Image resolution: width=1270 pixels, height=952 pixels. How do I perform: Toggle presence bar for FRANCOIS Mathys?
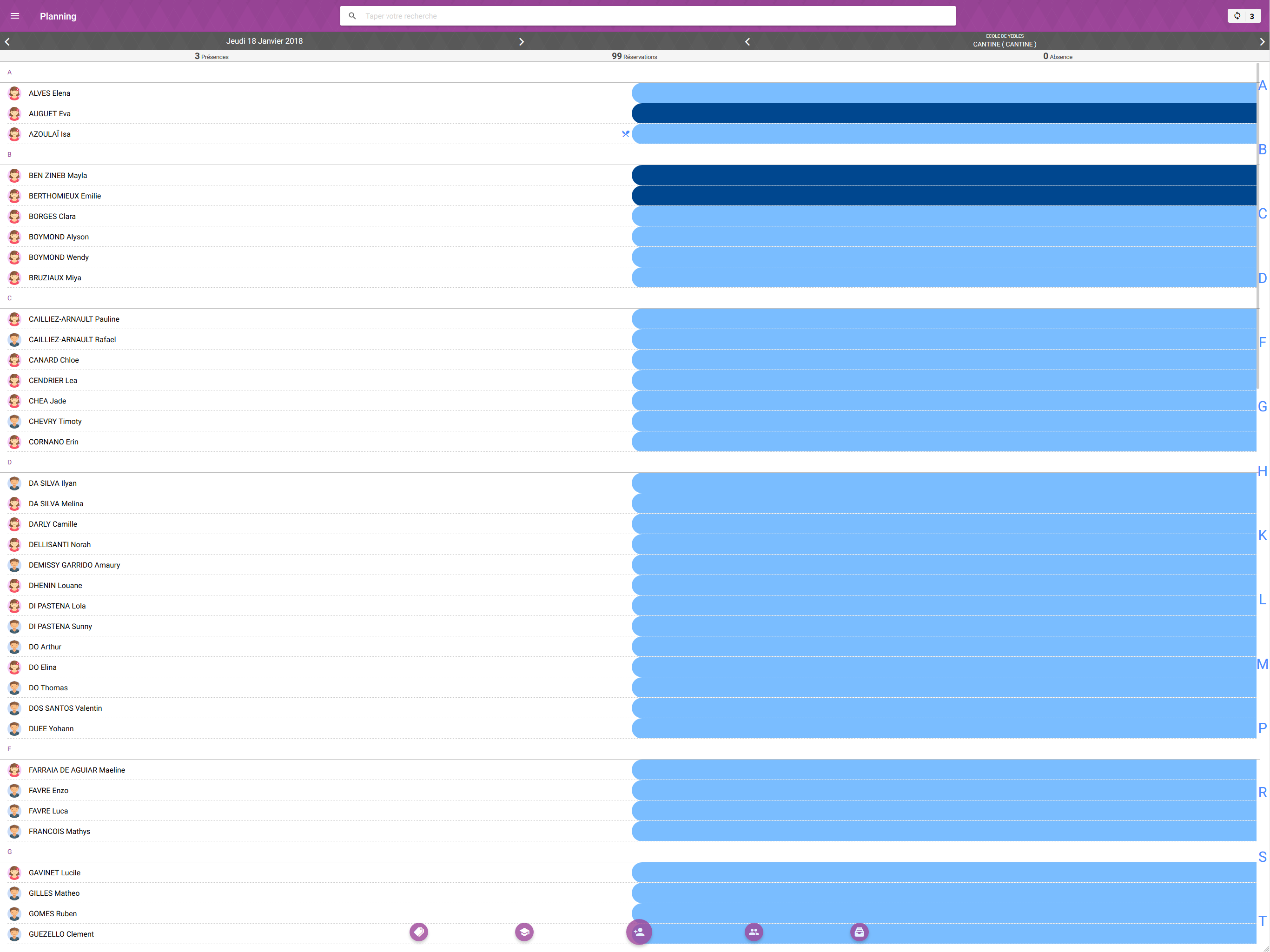(x=944, y=832)
